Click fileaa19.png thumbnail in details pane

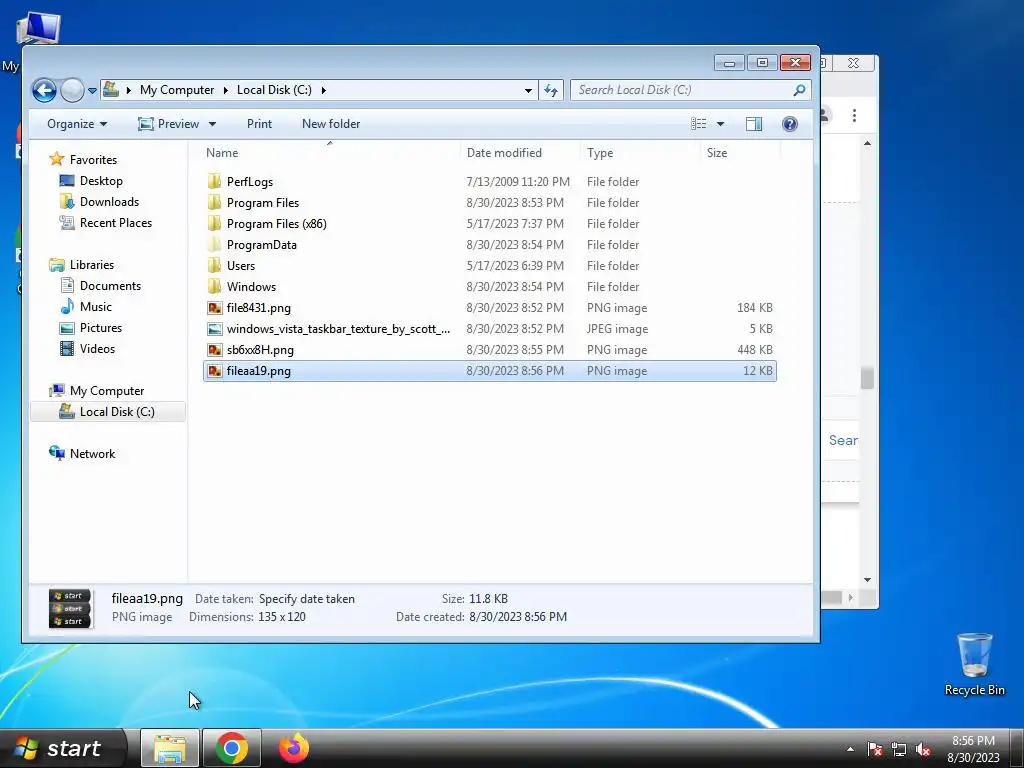coord(71,608)
